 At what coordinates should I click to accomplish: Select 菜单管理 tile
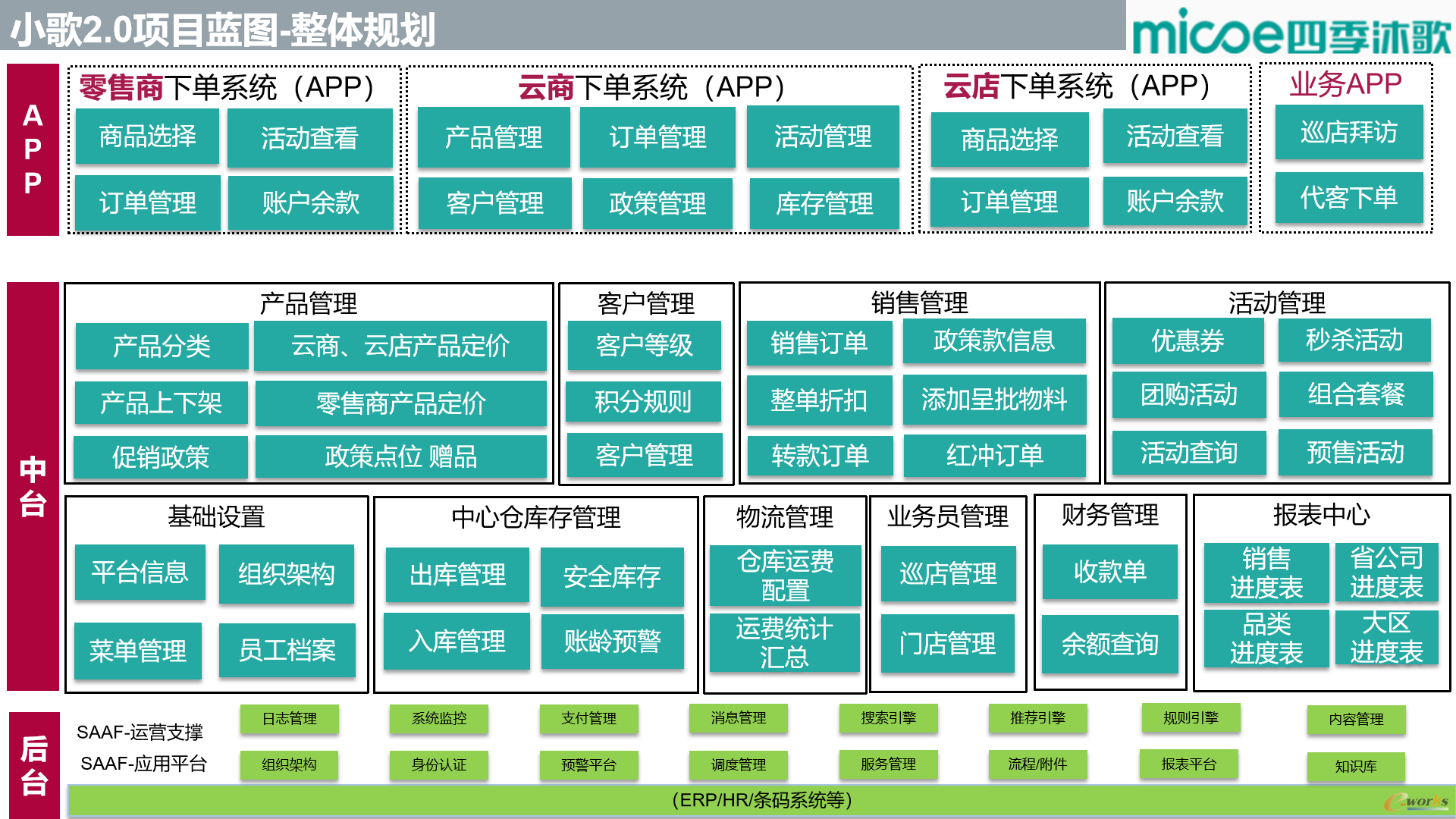click(138, 651)
